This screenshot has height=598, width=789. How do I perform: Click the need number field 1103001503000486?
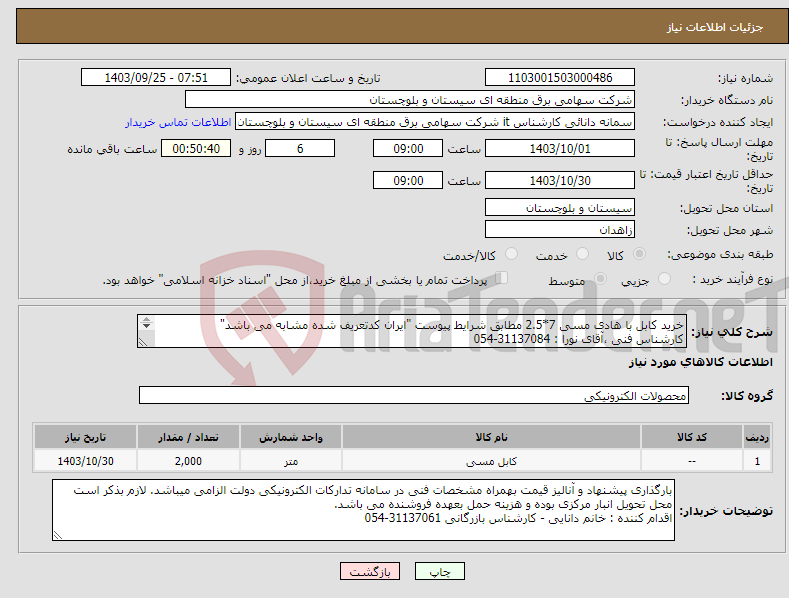tap(560, 78)
